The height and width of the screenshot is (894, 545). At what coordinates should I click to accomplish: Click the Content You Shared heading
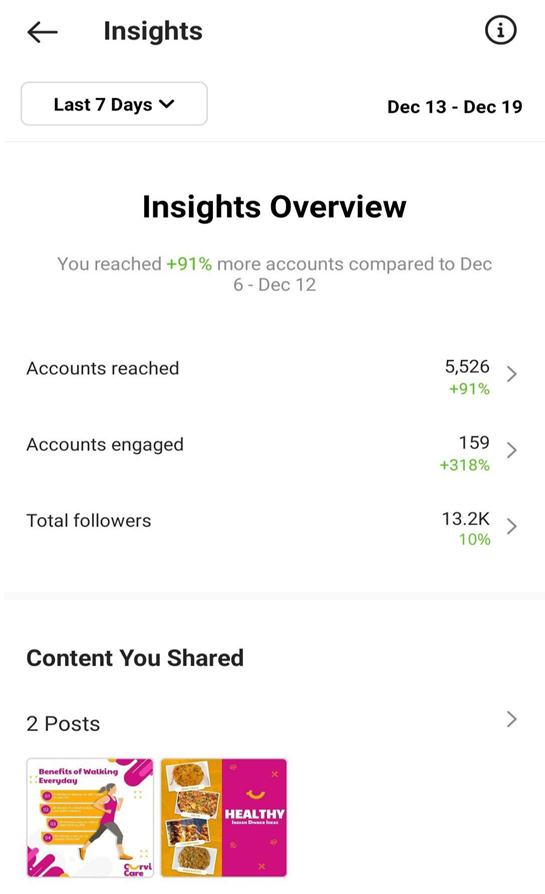coord(135,658)
